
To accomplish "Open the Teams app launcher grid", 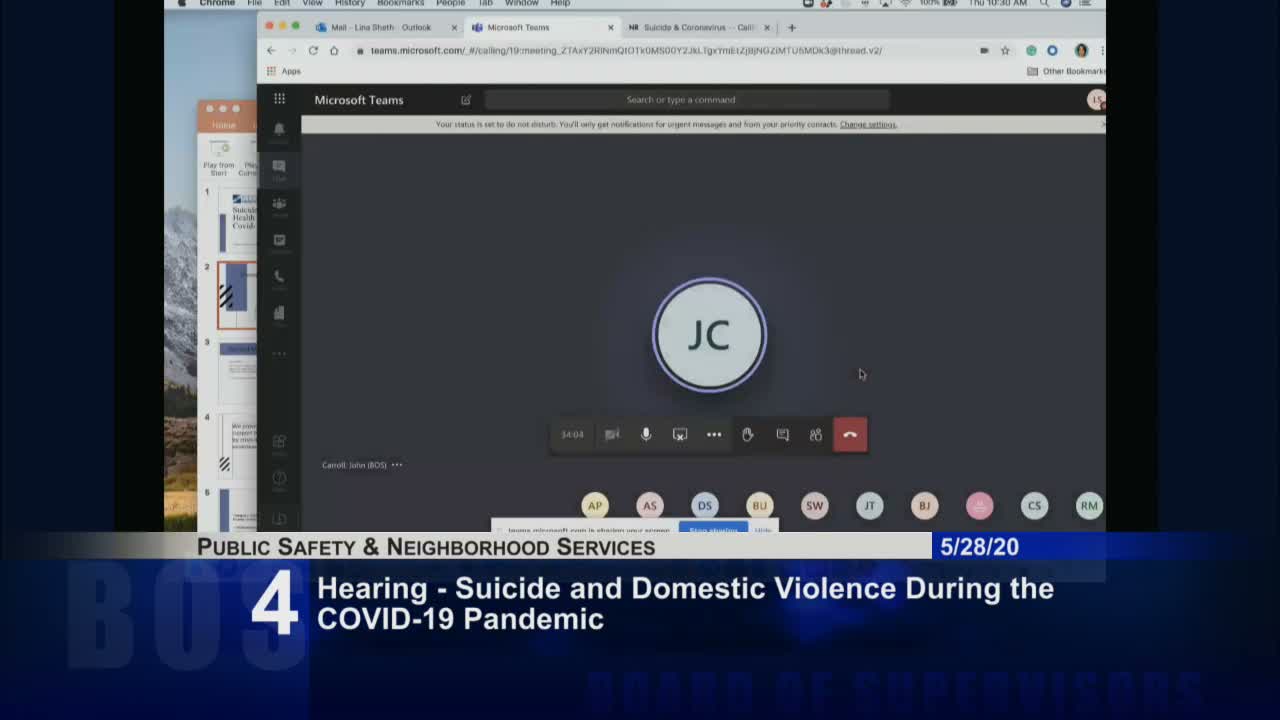I will [x=279, y=99].
